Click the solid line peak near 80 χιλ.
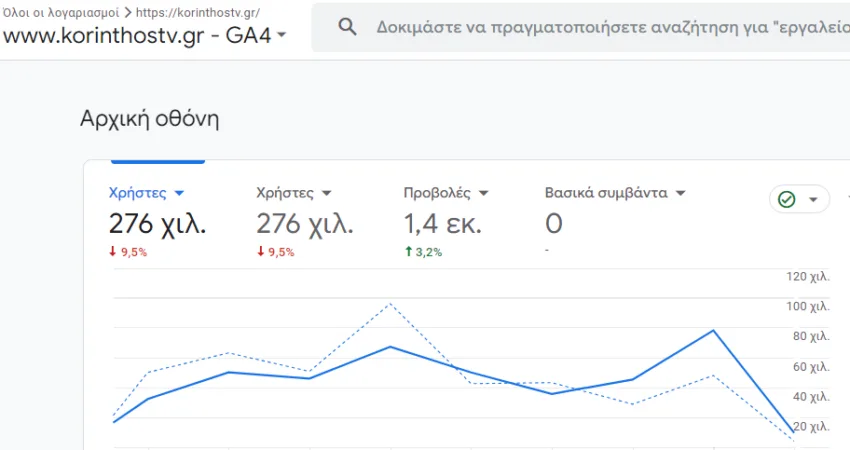The image size is (850, 450). coord(713,330)
